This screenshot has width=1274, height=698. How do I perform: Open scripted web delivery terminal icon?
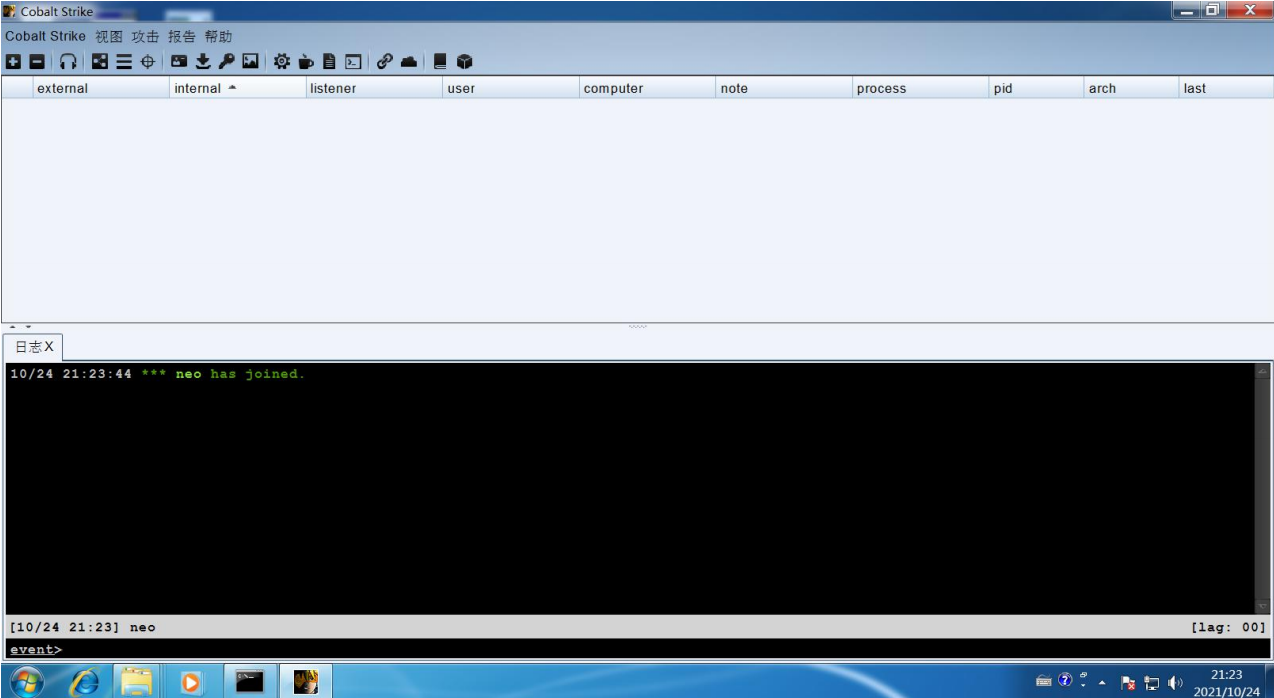click(x=353, y=62)
